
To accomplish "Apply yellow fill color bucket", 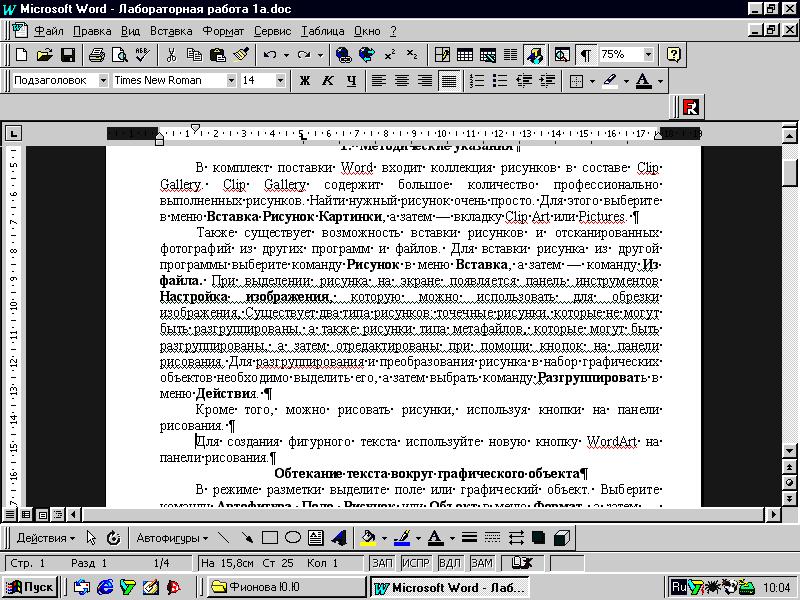I will tap(368, 538).
